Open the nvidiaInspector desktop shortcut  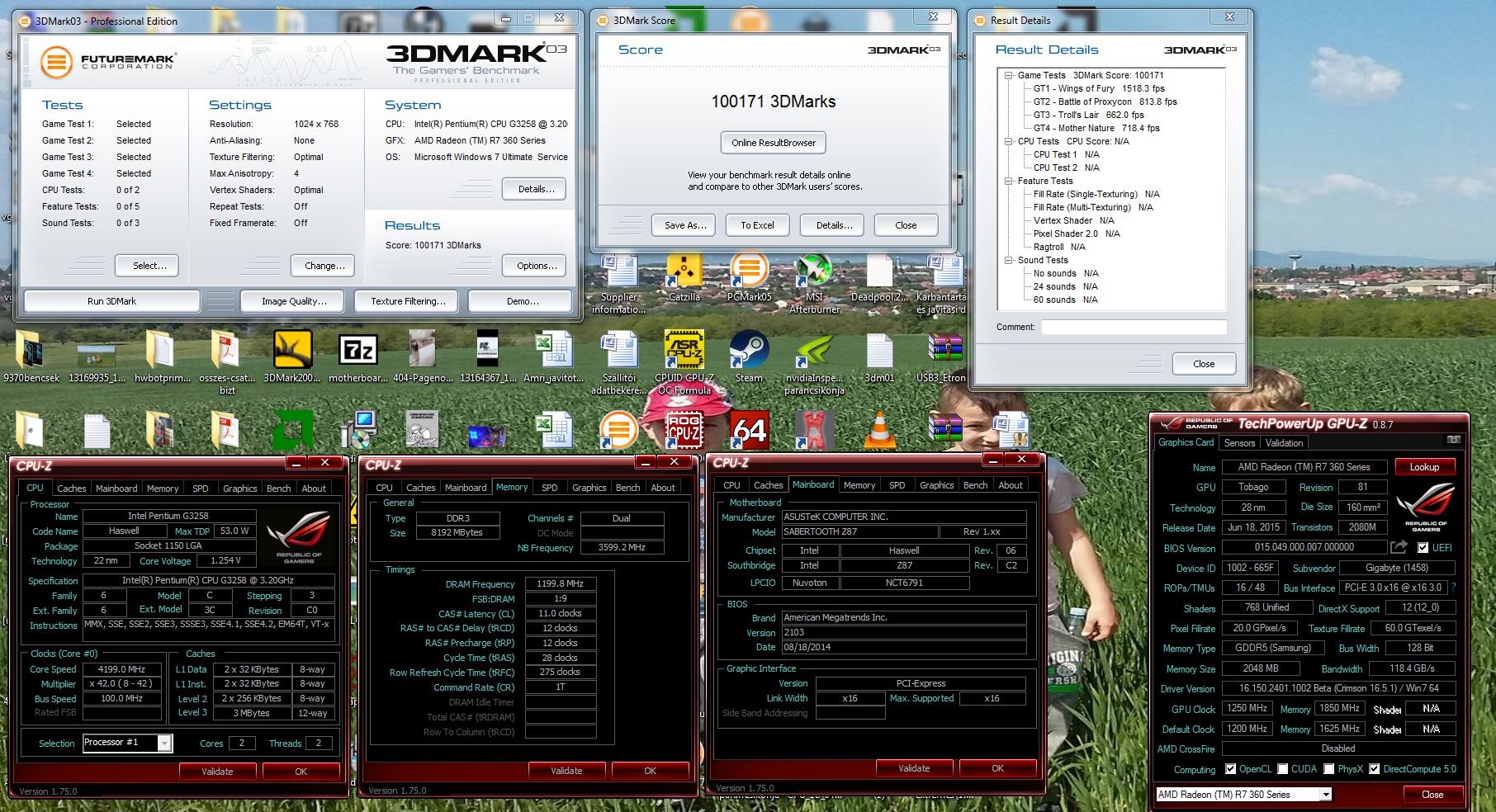[814, 361]
